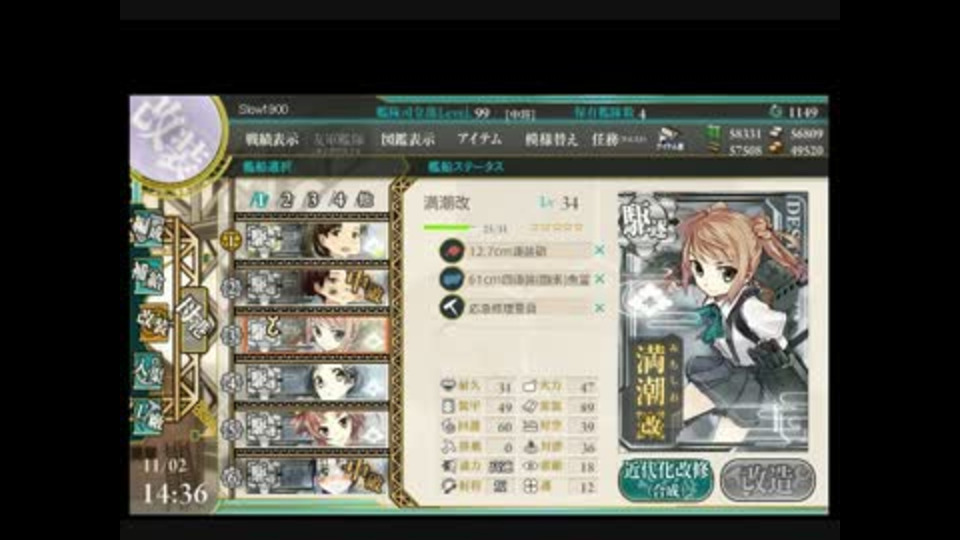Switch to fleet tab 3
Image resolution: width=960 pixels, height=540 pixels.
pos(313,200)
